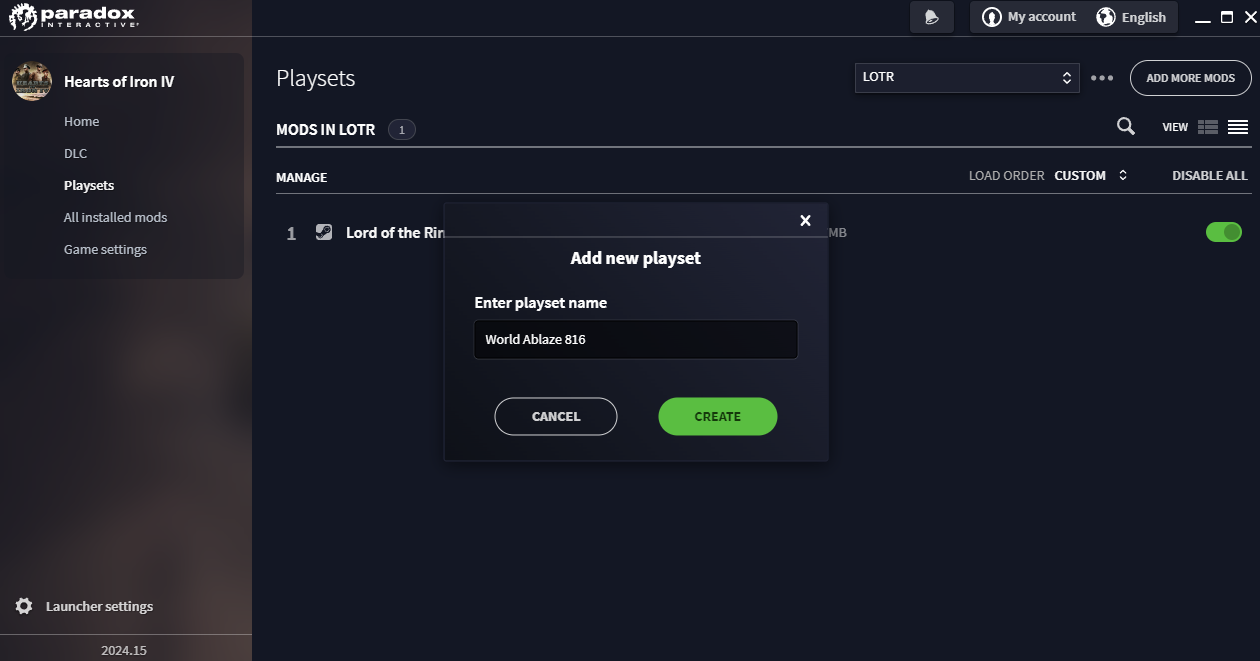Open All installed mods page
The height and width of the screenshot is (661, 1260).
coord(115,217)
